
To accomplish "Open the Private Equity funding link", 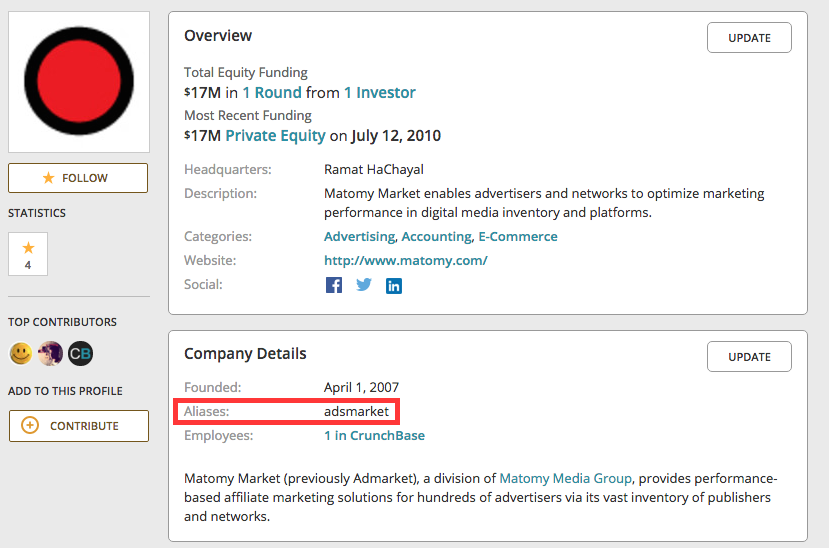I will tap(275, 136).
